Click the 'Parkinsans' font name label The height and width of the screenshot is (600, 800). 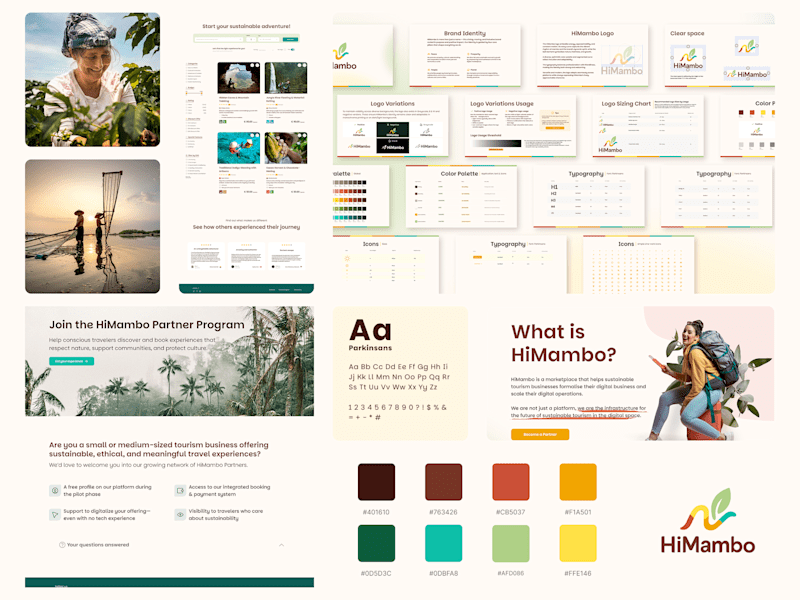[x=370, y=348]
